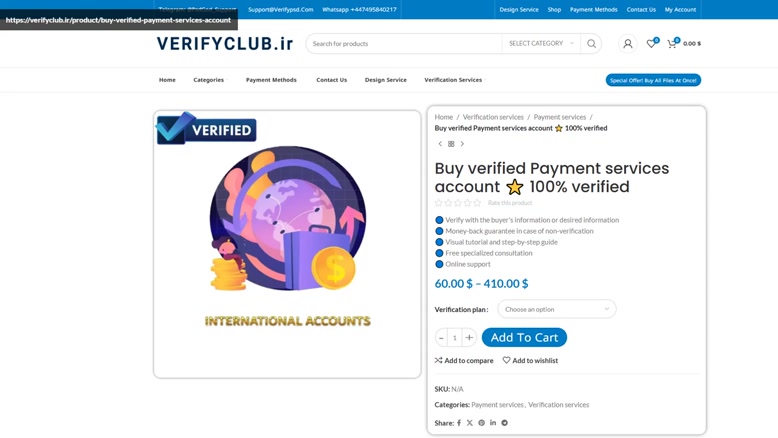
Task: Go to previous product arrow
Action: pyautogui.click(x=440, y=144)
